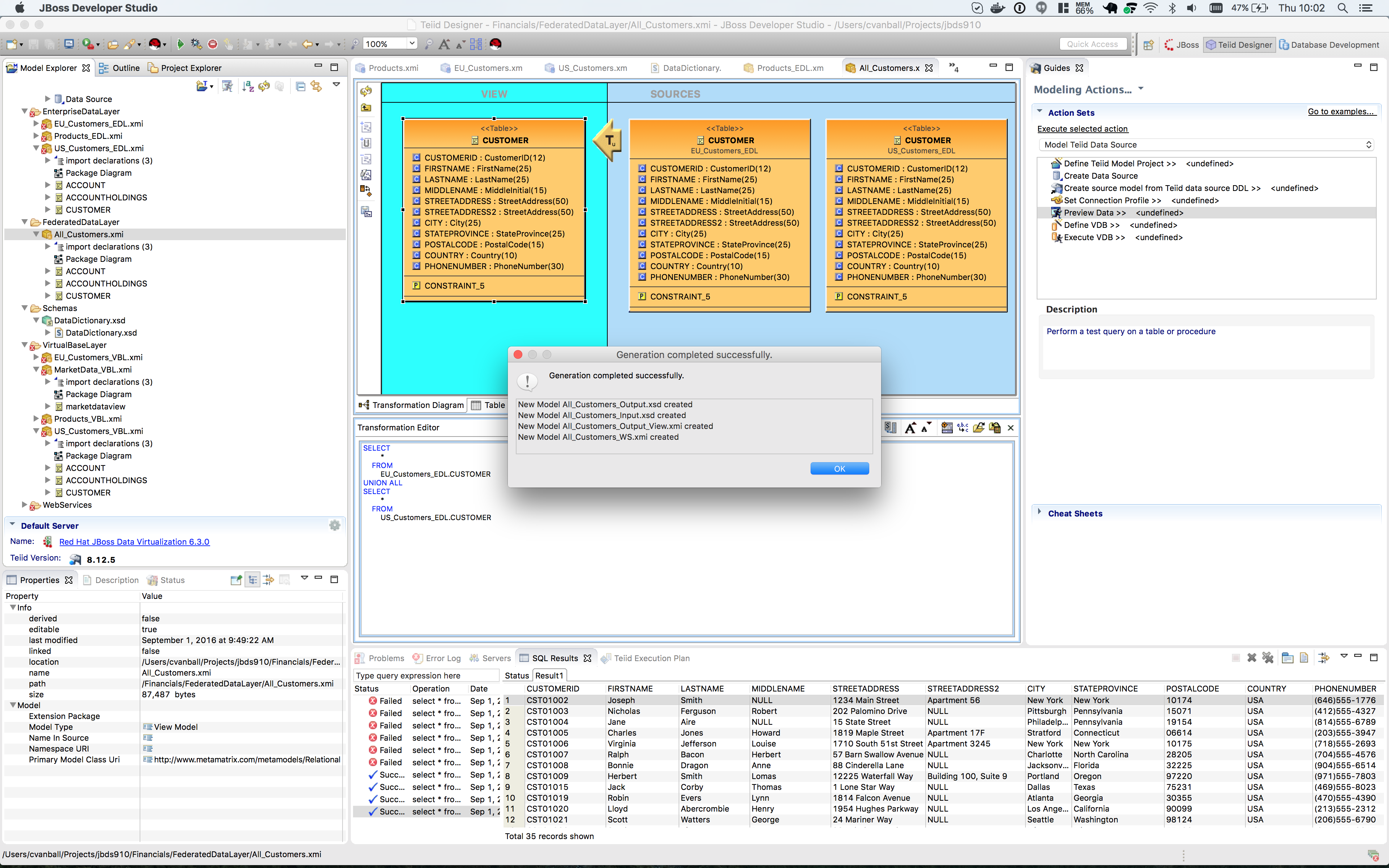Toggle Link with Editor in Model Explorer
1389x868 pixels.
[316, 87]
